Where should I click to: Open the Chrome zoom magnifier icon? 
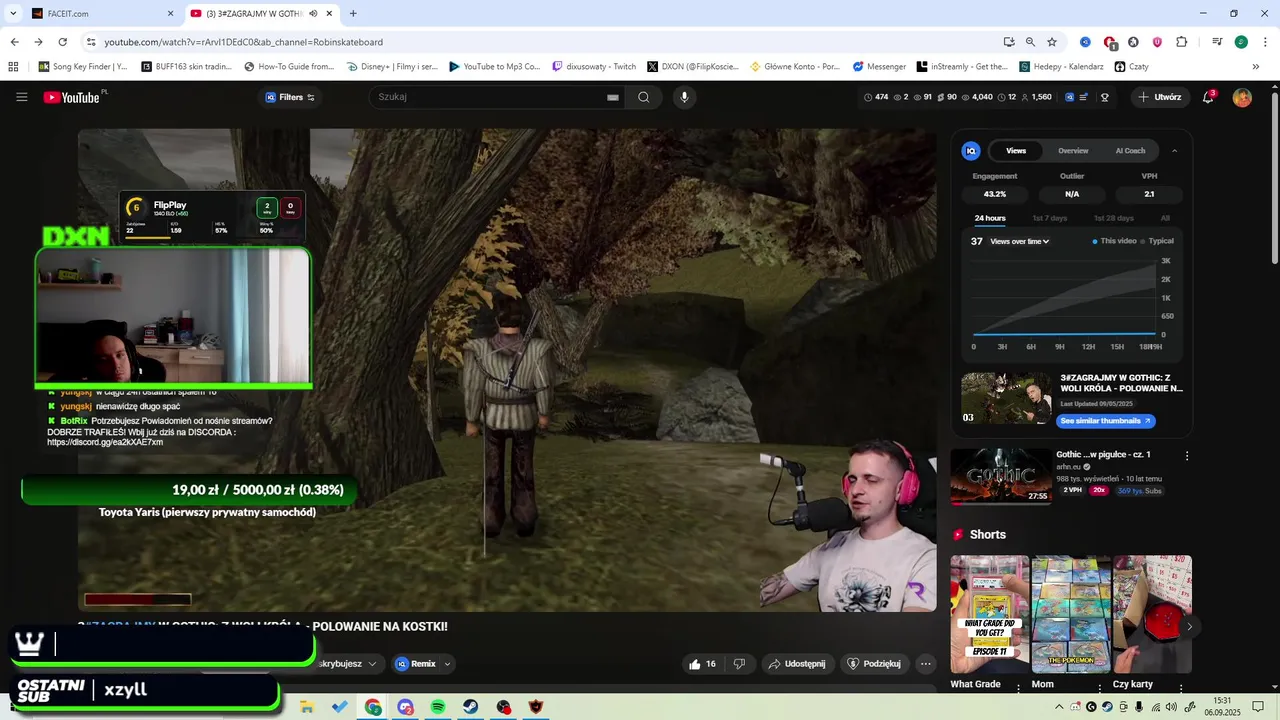click(x=1030, y=42)
